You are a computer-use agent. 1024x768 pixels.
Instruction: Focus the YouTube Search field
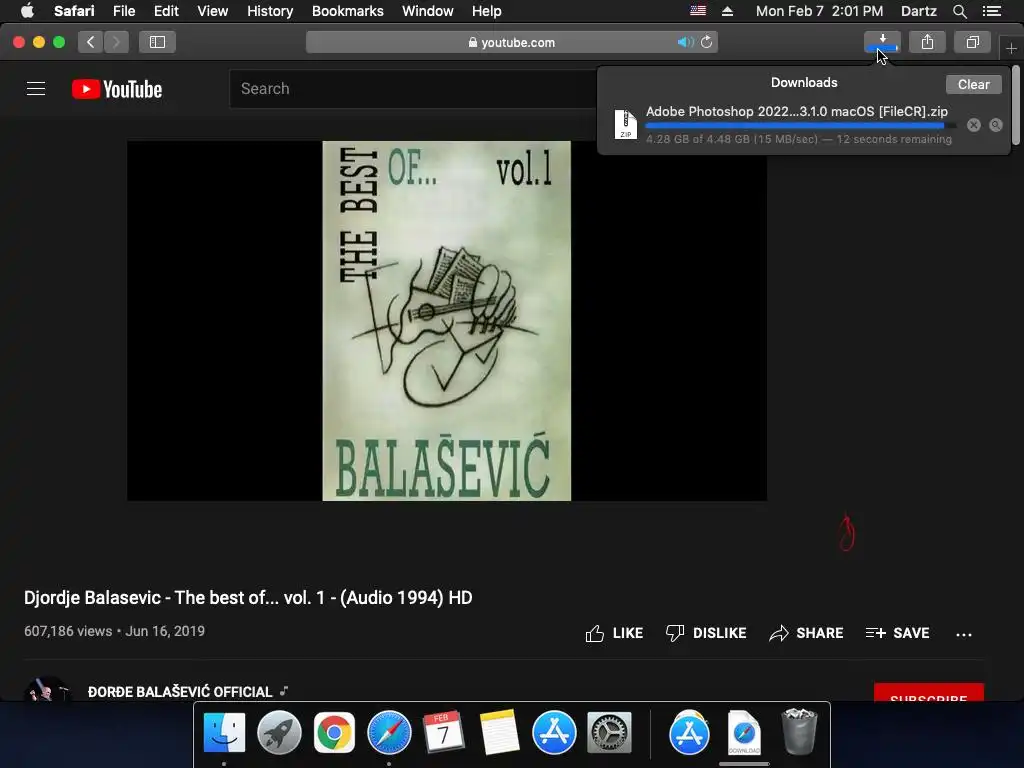point(413,89)
